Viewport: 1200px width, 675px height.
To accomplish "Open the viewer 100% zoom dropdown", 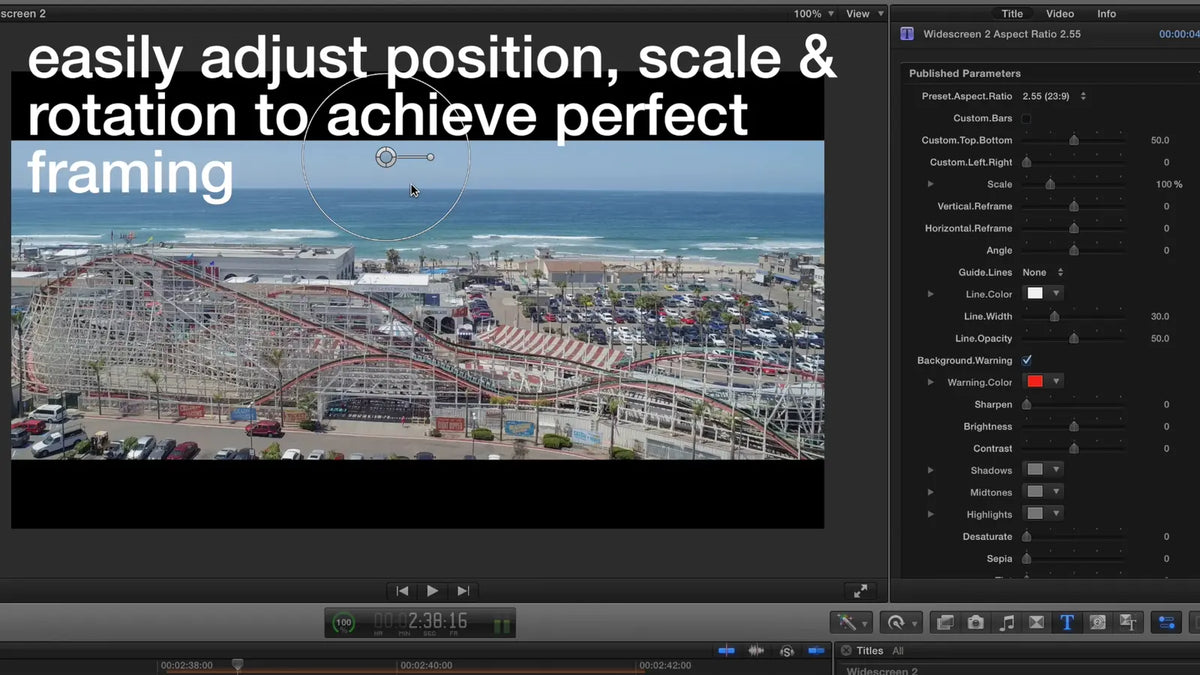I will pyautogui.click(x=814, y=14).
